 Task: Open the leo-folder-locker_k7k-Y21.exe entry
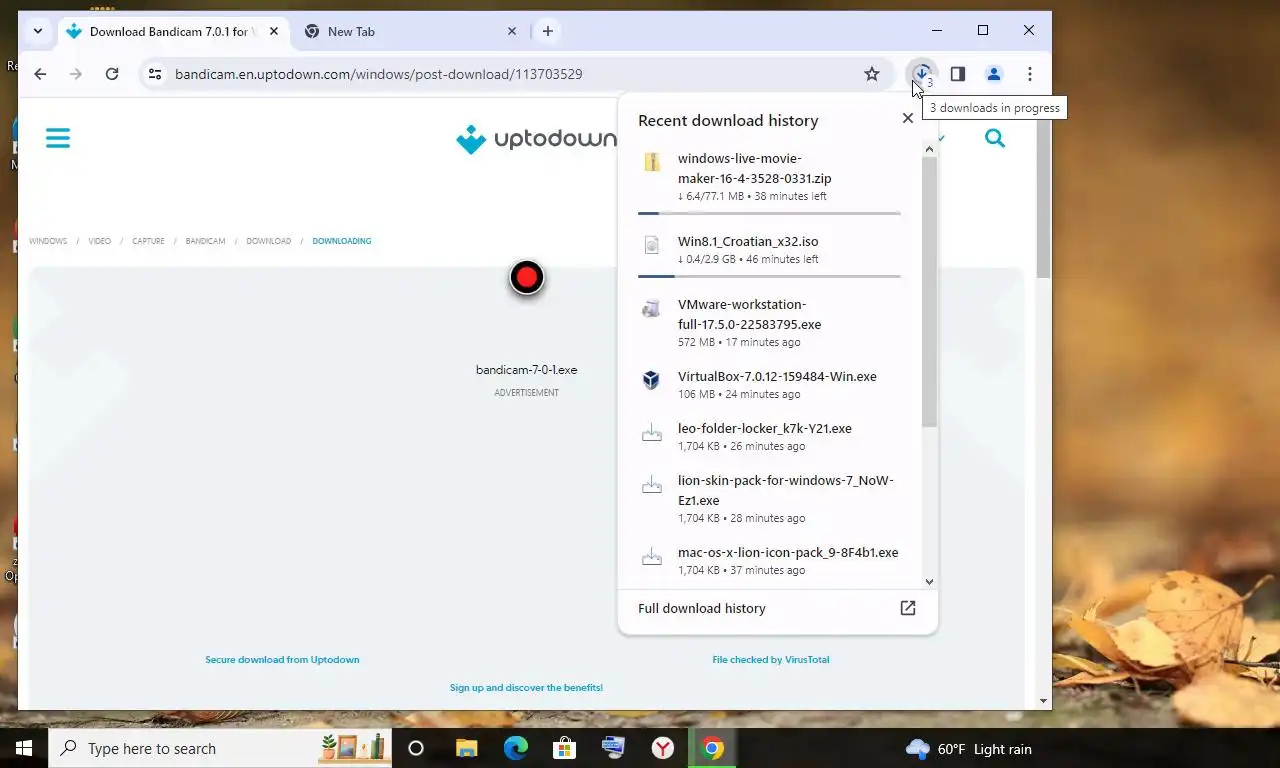click(x=769, y=437)
